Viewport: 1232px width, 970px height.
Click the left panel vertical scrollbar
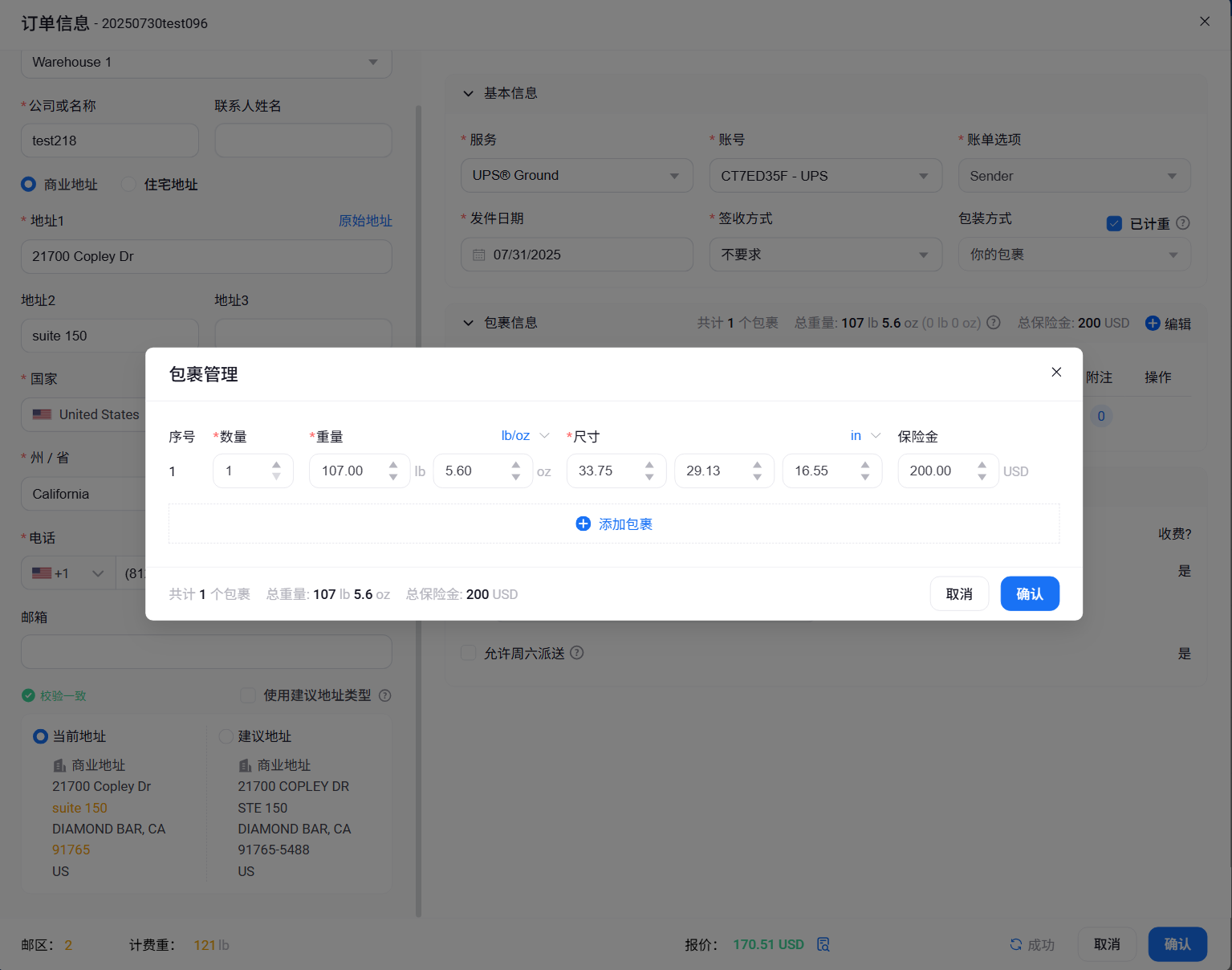point(418,511)
